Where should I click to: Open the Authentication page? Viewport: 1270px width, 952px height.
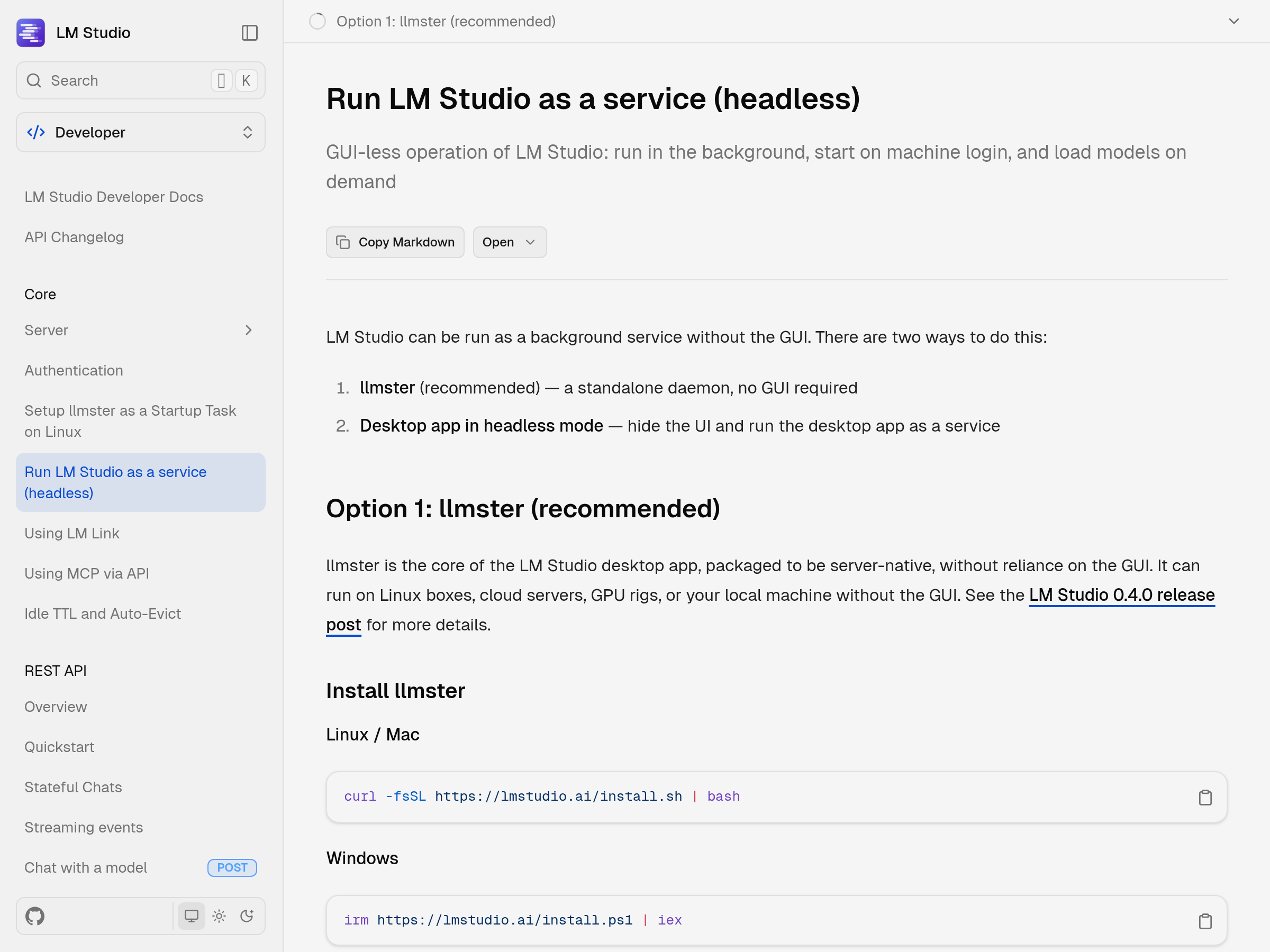[74, 370]
